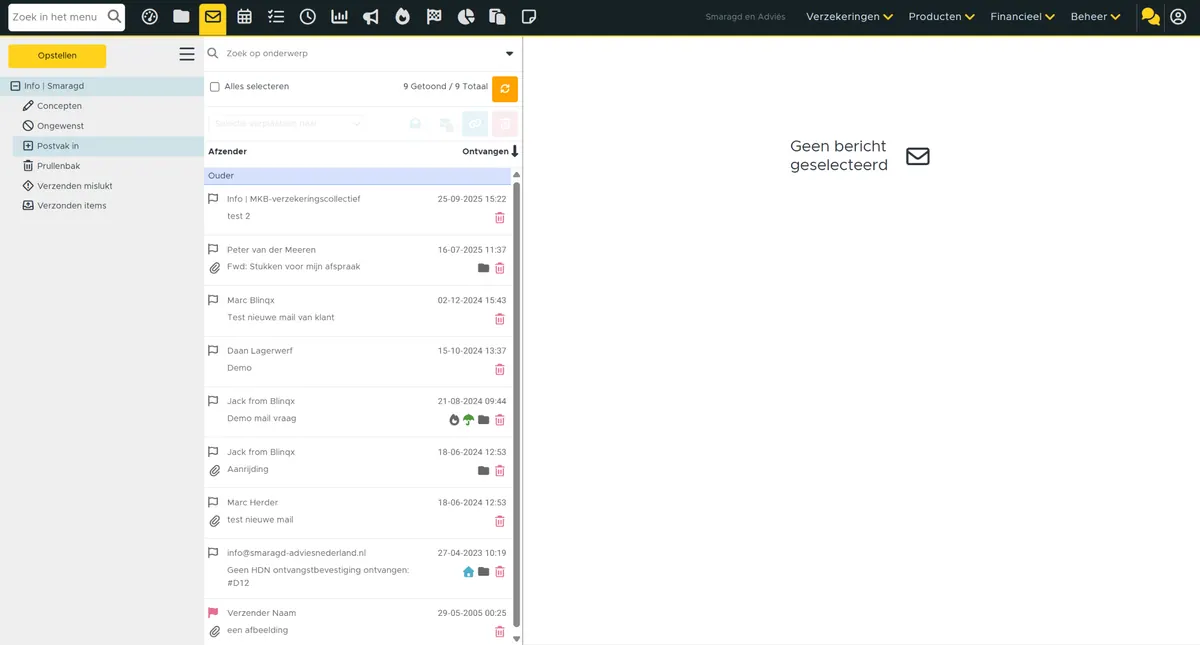Image resolution: width=1200 pixels, height=645 pixels.
Task: Collapse the 'Info | Smaragd' mailbox tree
Action: click(15, 86)
